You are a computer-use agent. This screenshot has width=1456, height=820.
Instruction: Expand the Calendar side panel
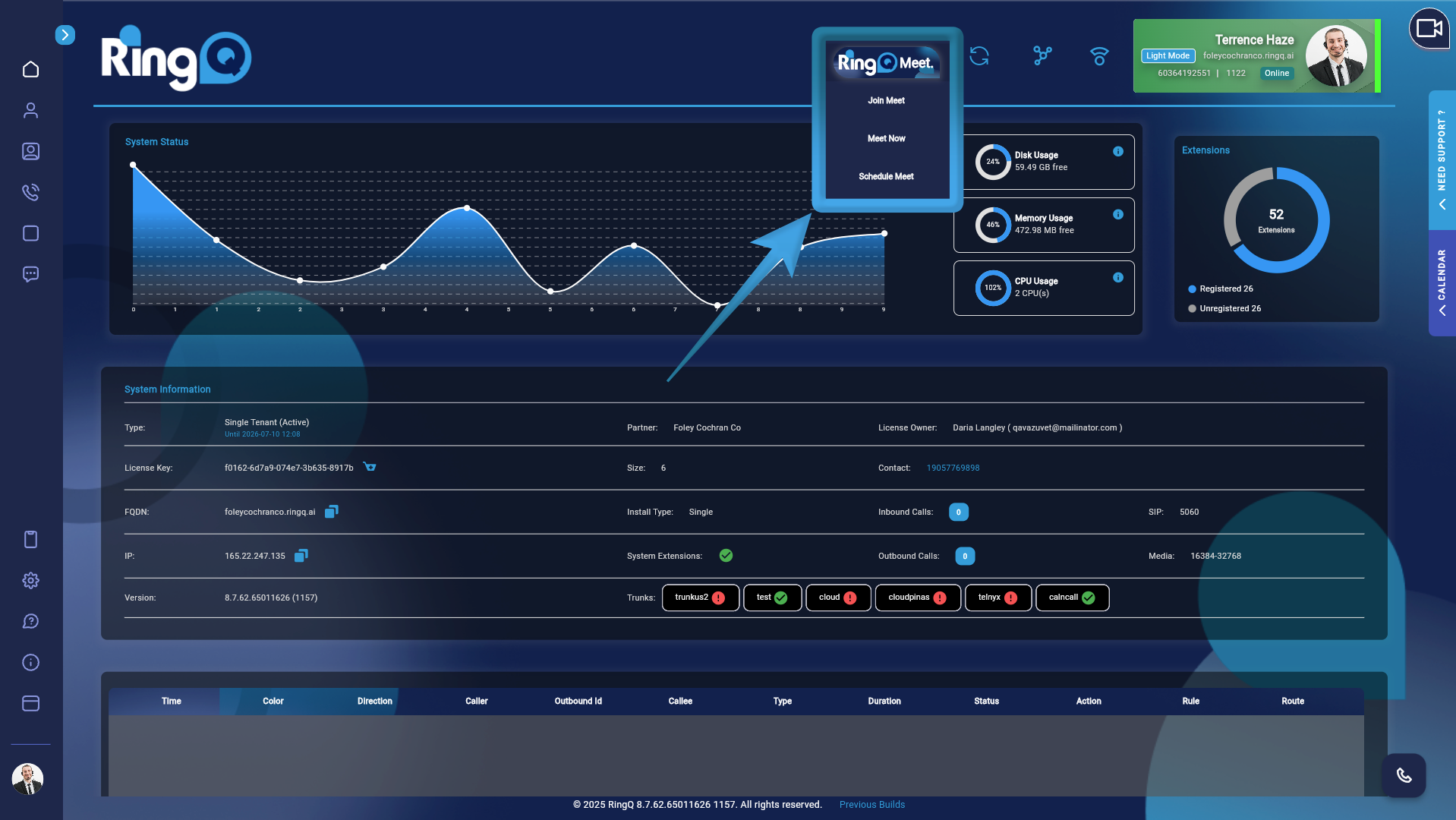click(1442, 282)
